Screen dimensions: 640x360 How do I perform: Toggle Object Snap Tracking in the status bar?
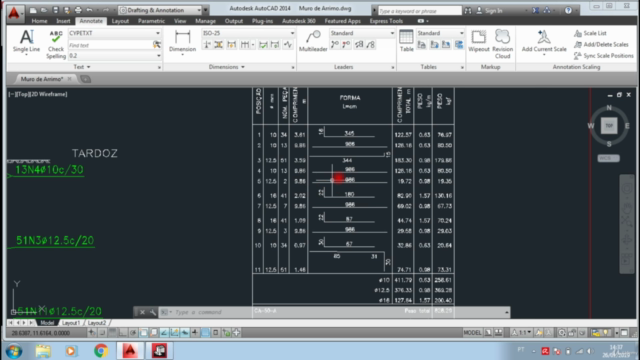tap(164, 333)
